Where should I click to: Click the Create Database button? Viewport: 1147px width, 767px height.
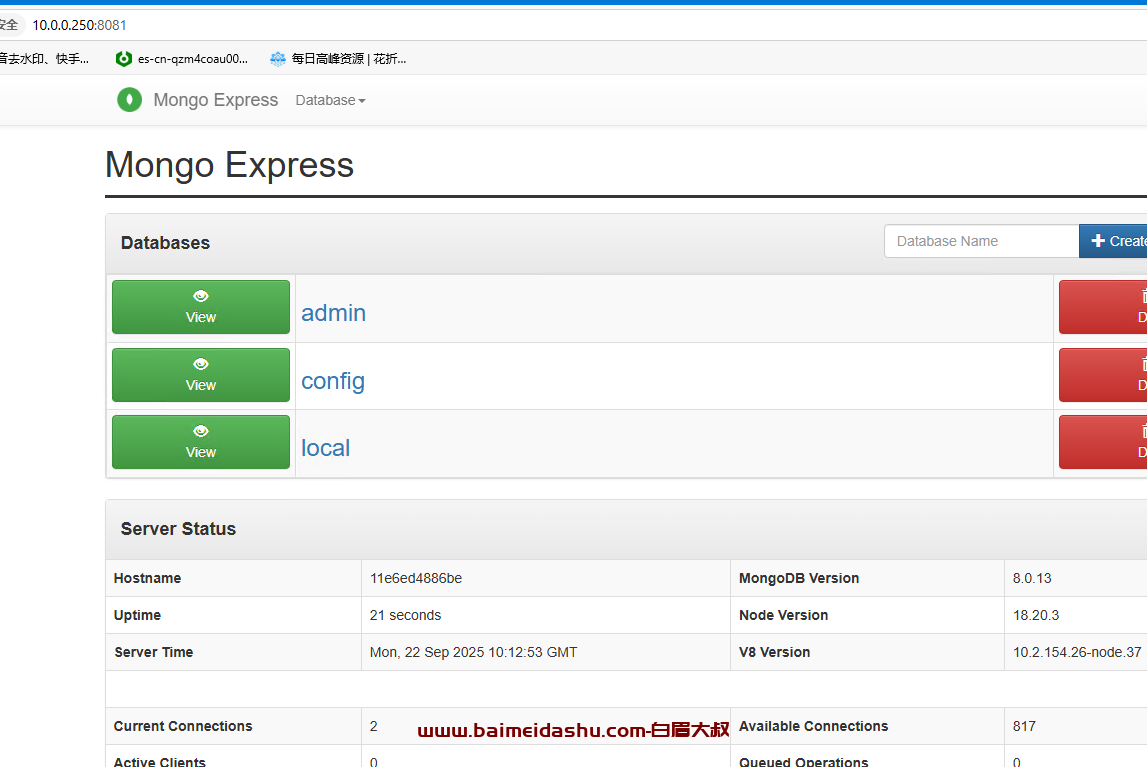[1113, 241]
